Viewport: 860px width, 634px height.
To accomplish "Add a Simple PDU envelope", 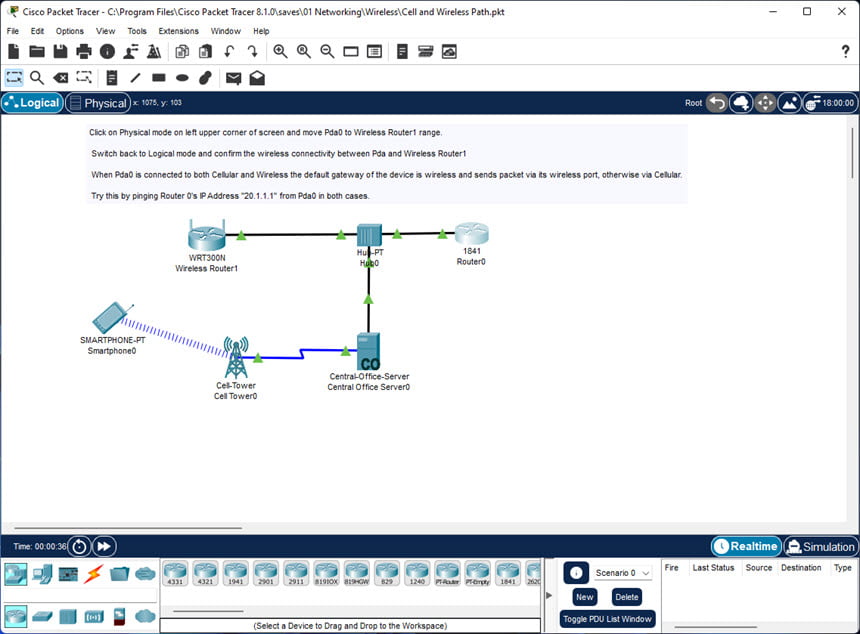I will (234, 78).
